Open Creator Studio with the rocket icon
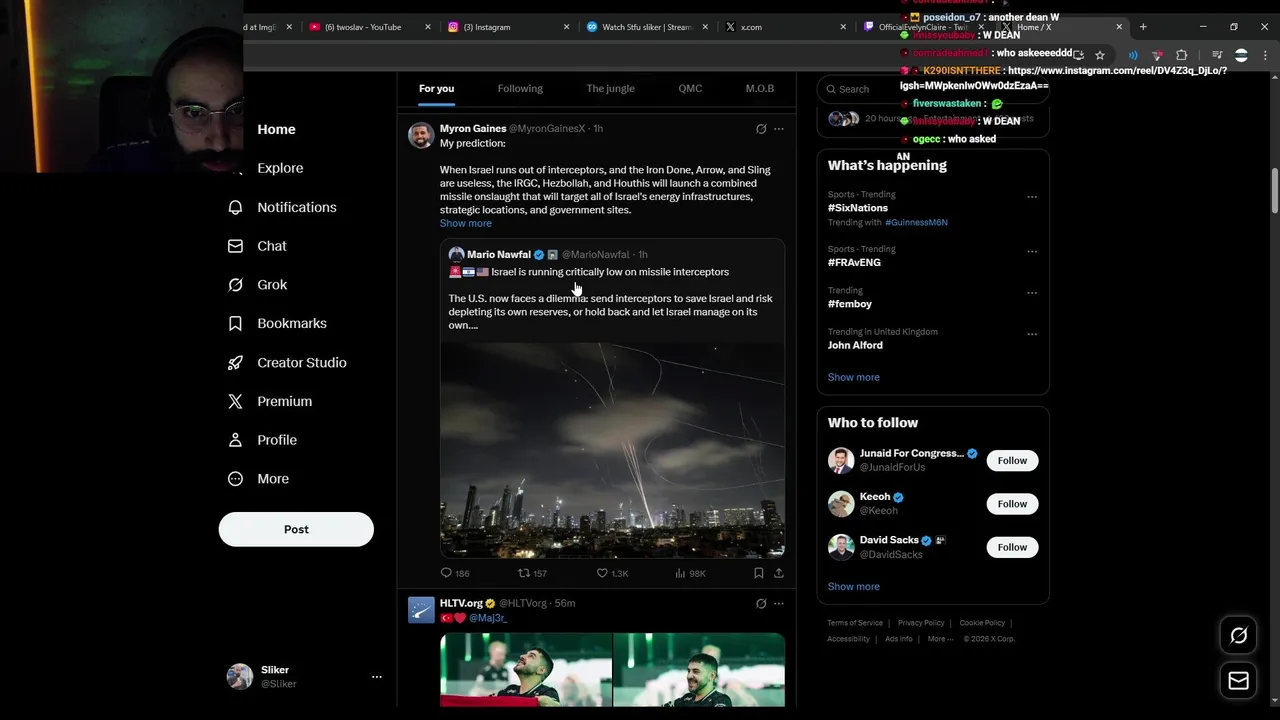The height and width of the screenshot is (720, 1280). [235, 363]
